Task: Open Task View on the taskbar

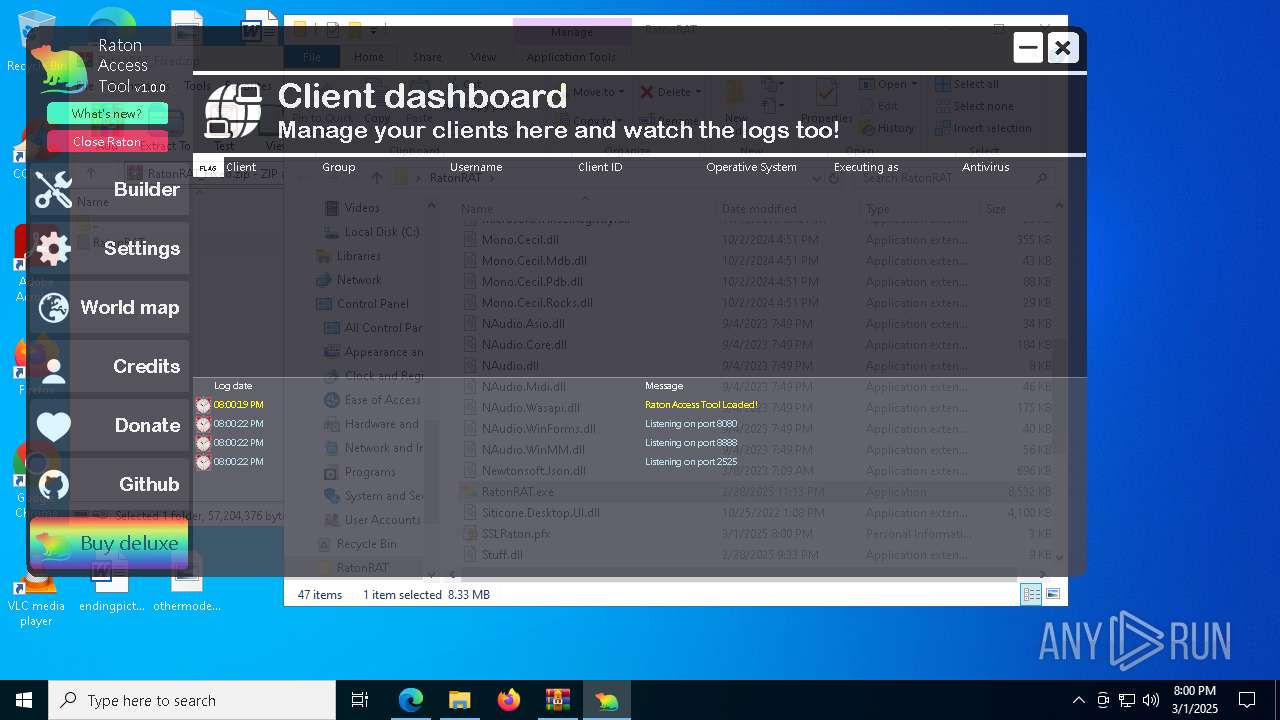Action: (x=360, y=700)
